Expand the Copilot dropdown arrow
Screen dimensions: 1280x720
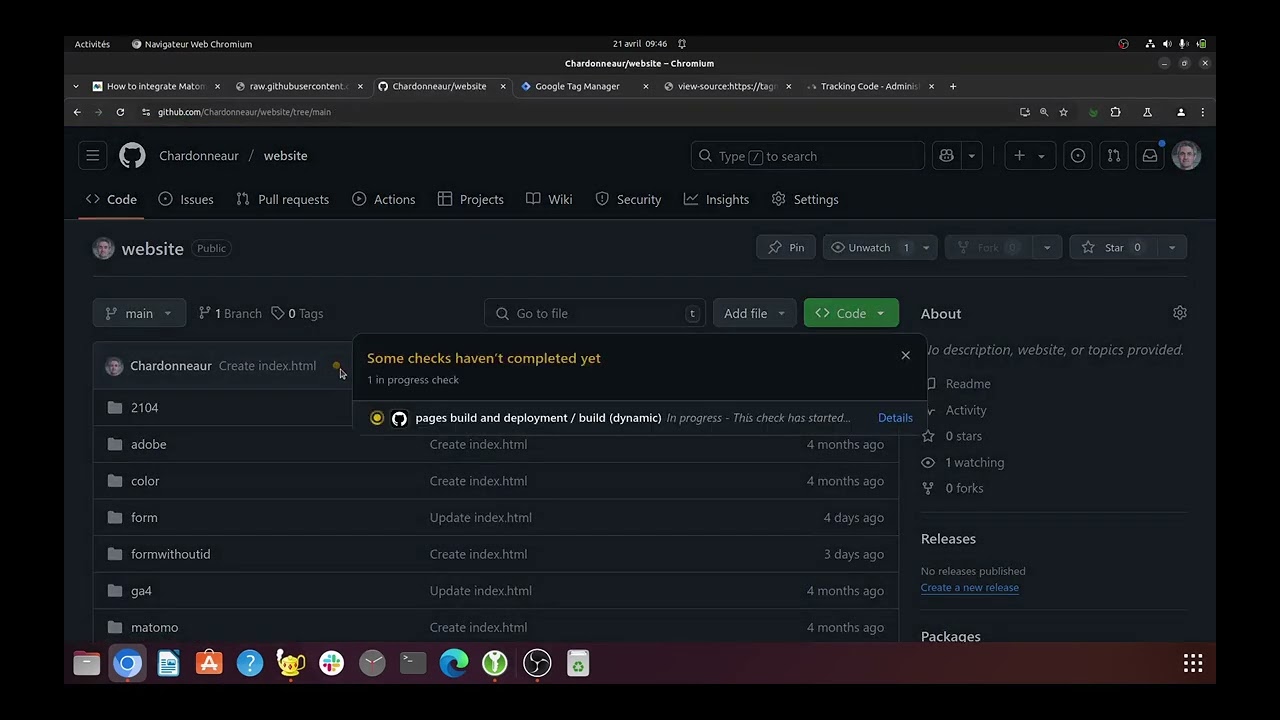pos(971,156)
